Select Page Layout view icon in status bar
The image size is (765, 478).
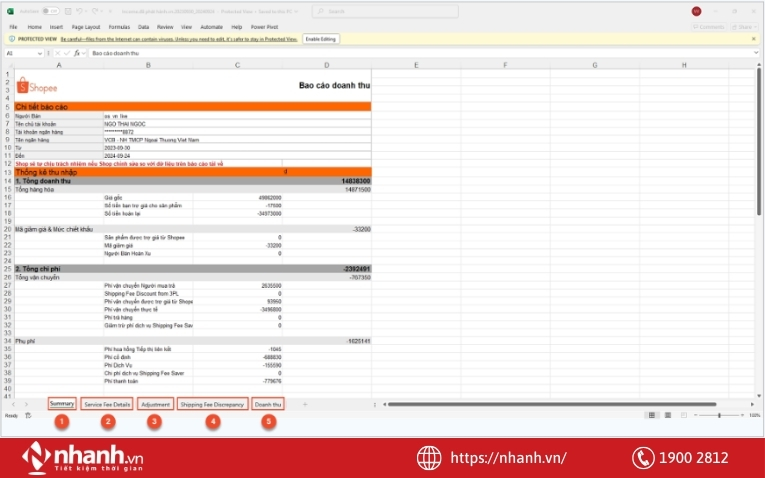(666, 415)
